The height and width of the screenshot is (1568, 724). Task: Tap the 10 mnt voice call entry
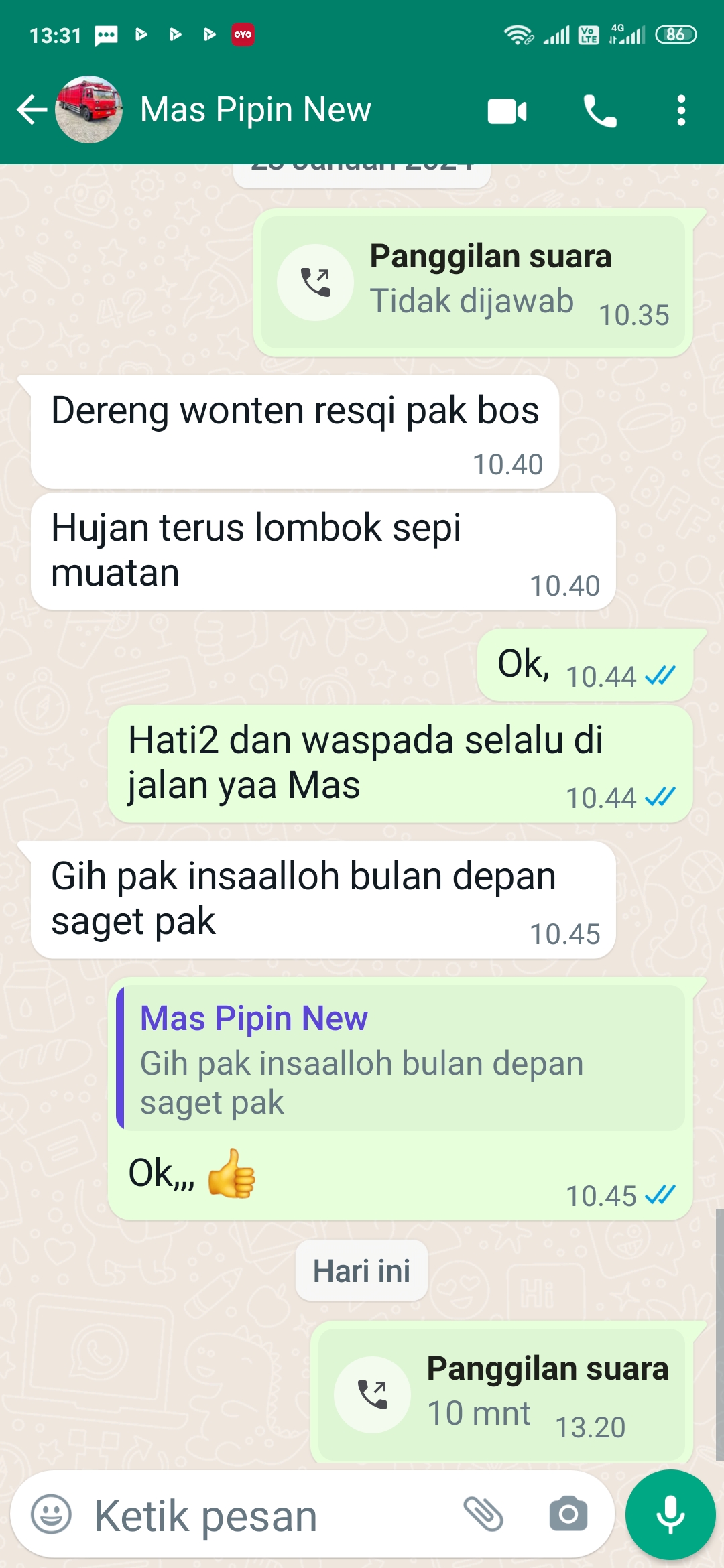[501, 1392]
